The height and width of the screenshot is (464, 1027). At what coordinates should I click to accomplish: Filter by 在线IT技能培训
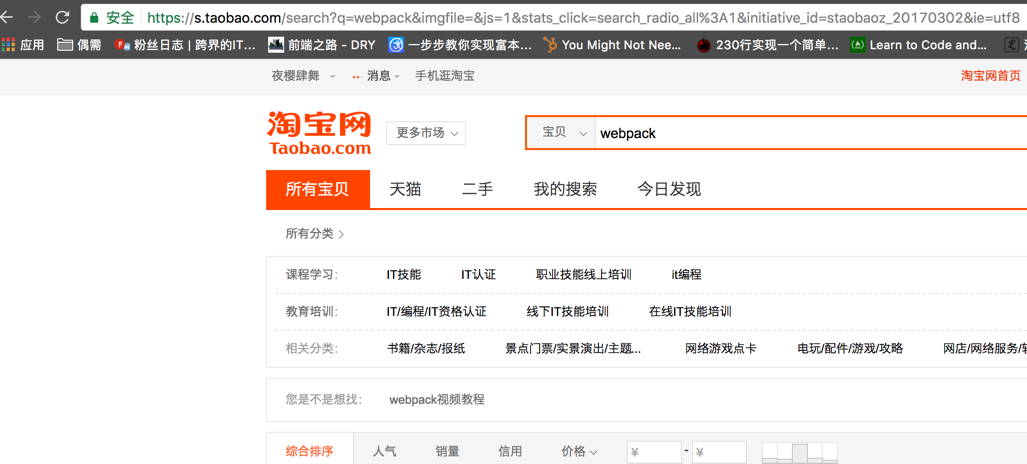tap(690, 311)
